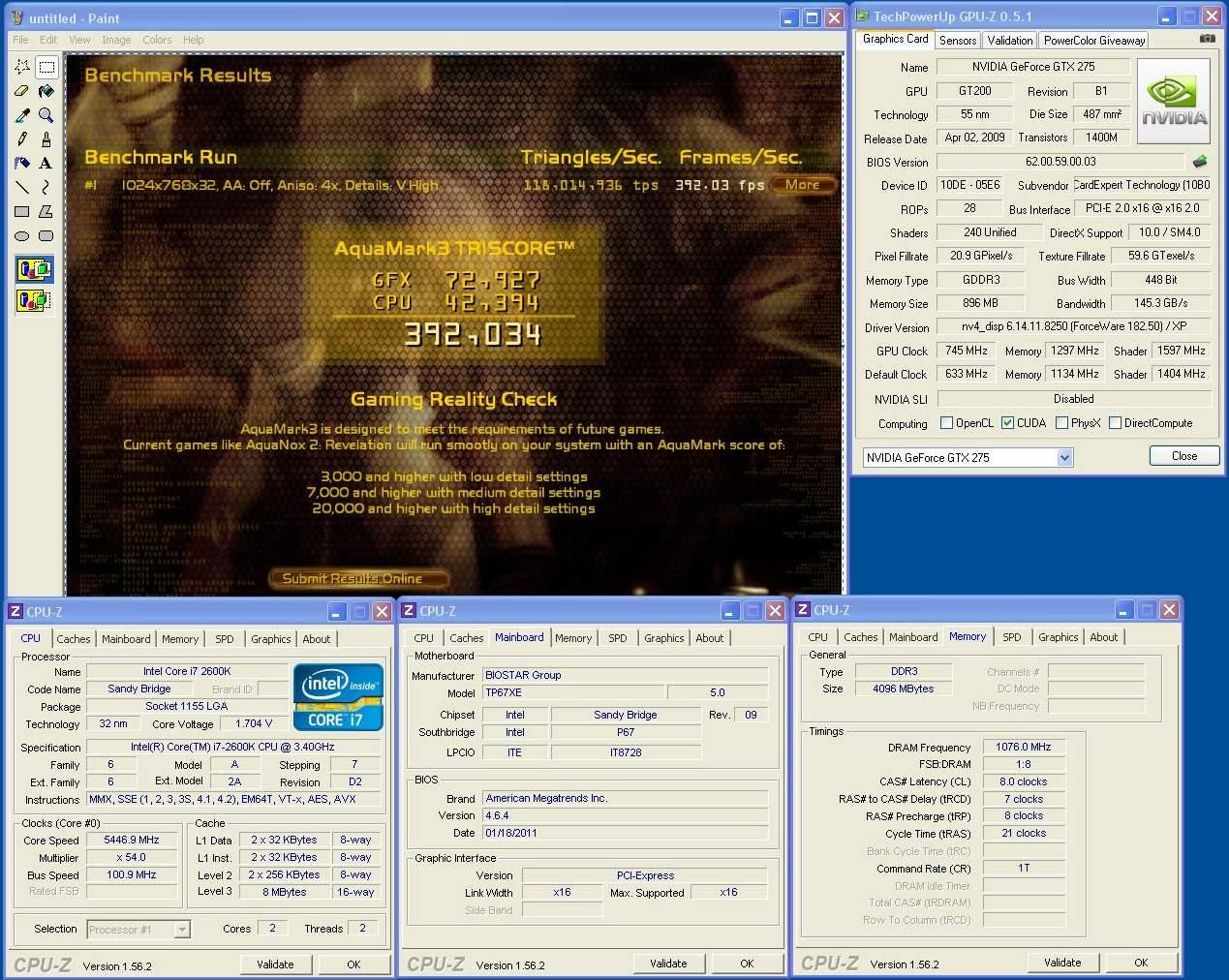Select the Rectangle shape tool
This screenshot has width=1229, height=980.
pos(22,211)
